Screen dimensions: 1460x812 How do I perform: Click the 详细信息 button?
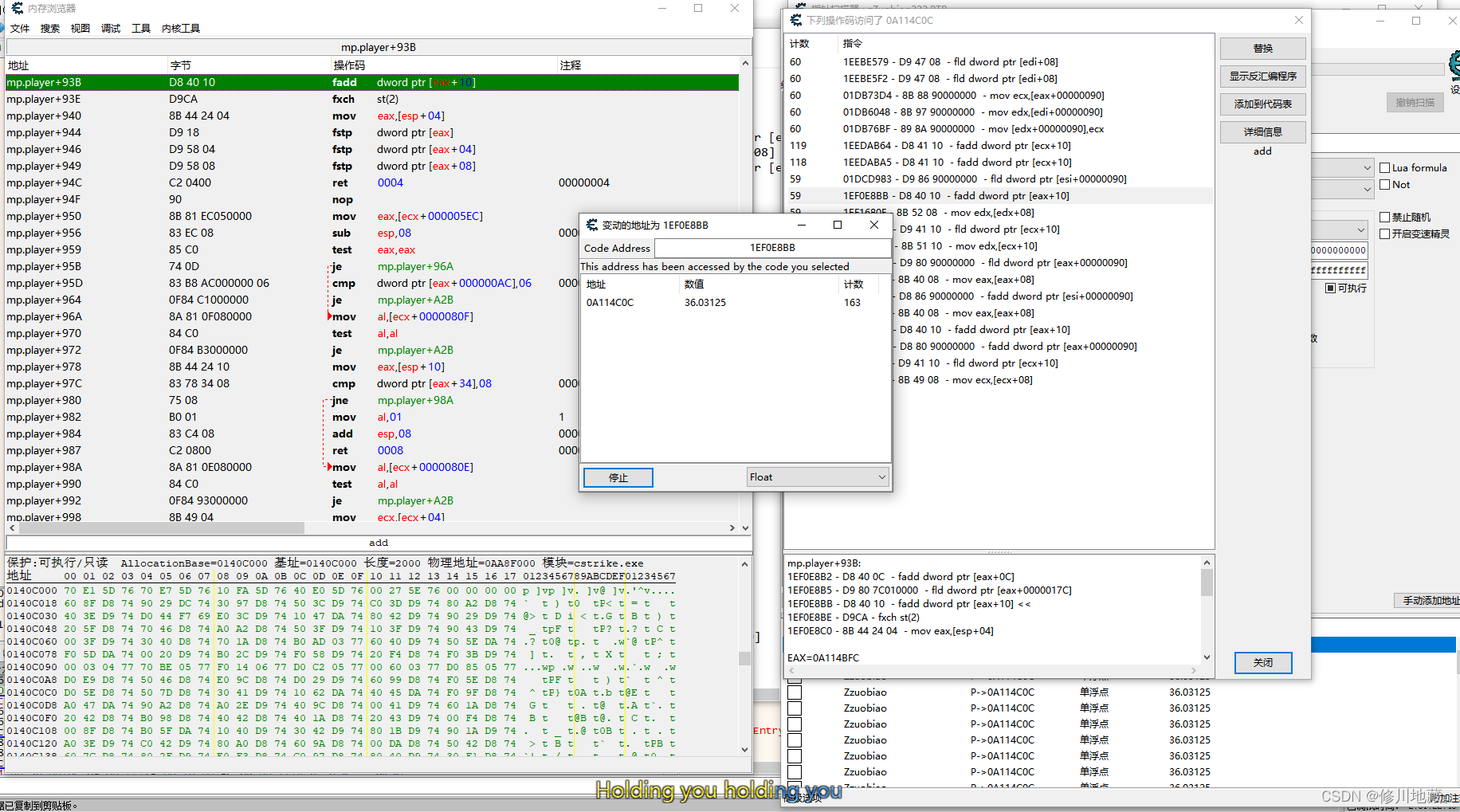click(1262, 132)
